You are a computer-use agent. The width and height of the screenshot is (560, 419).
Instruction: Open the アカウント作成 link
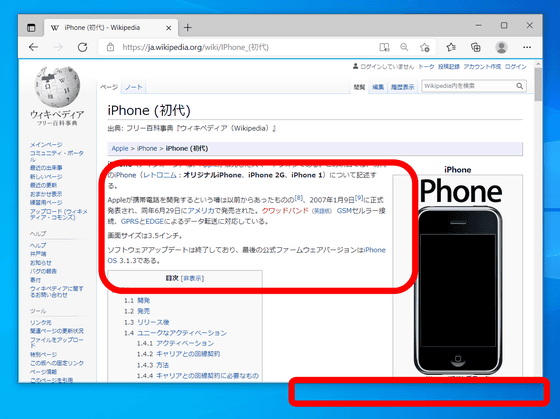pos(482,67)
